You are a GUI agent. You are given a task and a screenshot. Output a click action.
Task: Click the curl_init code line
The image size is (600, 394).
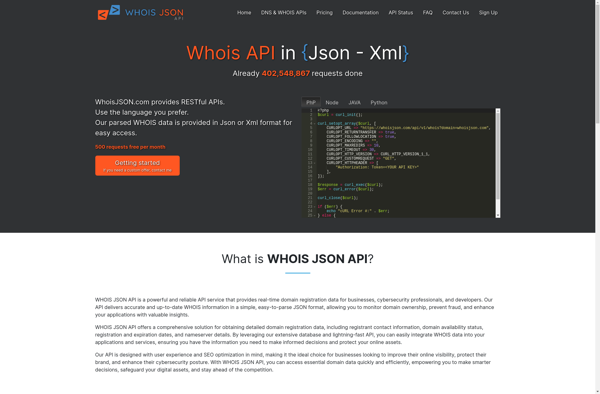(x=340, y=115)
